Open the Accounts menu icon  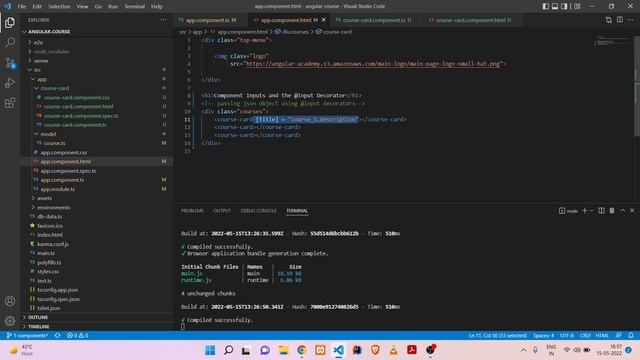(x=10, y=301)
